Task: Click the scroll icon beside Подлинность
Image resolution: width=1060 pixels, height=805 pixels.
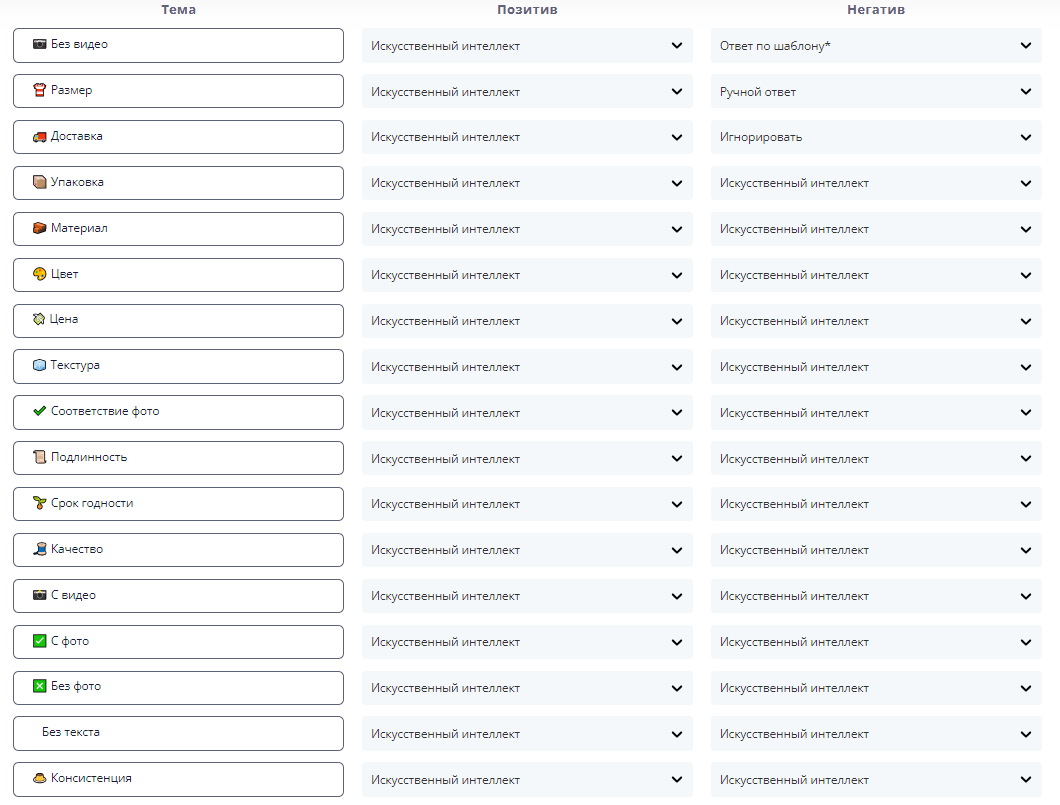Action: tap(39, 458)
